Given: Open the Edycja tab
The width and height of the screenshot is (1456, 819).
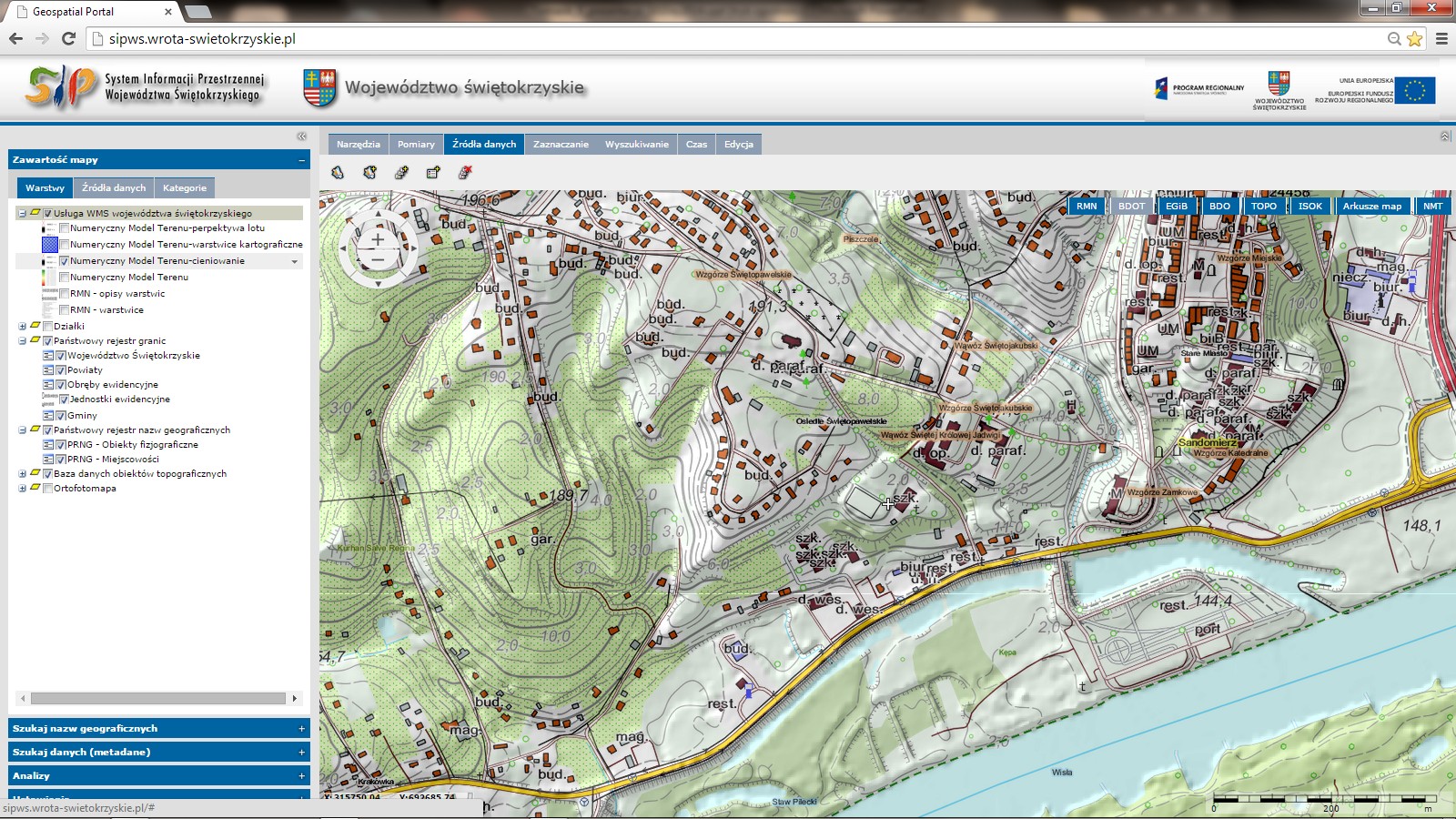Looking at the screenshot, I should tap(739, 144).
